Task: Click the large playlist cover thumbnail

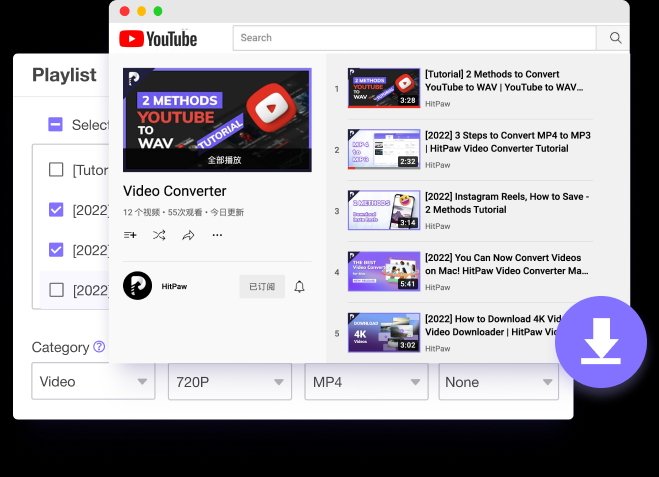Action: 217,120
